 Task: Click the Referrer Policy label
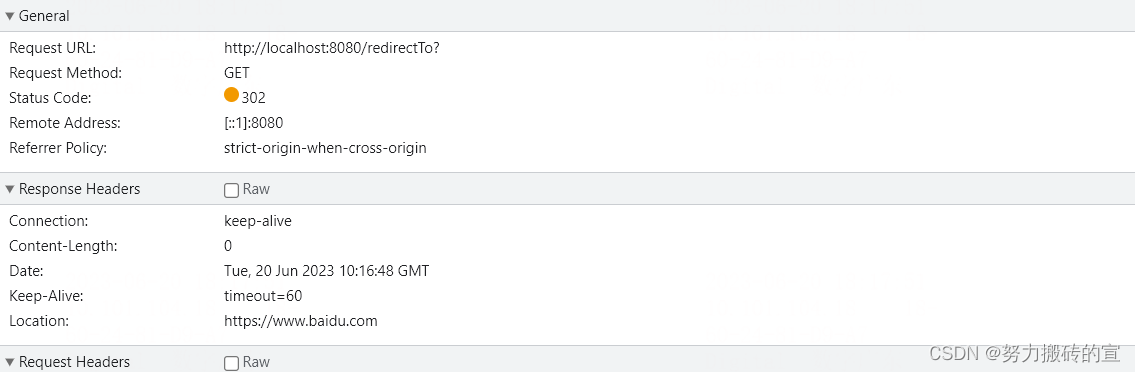[58, 148]
